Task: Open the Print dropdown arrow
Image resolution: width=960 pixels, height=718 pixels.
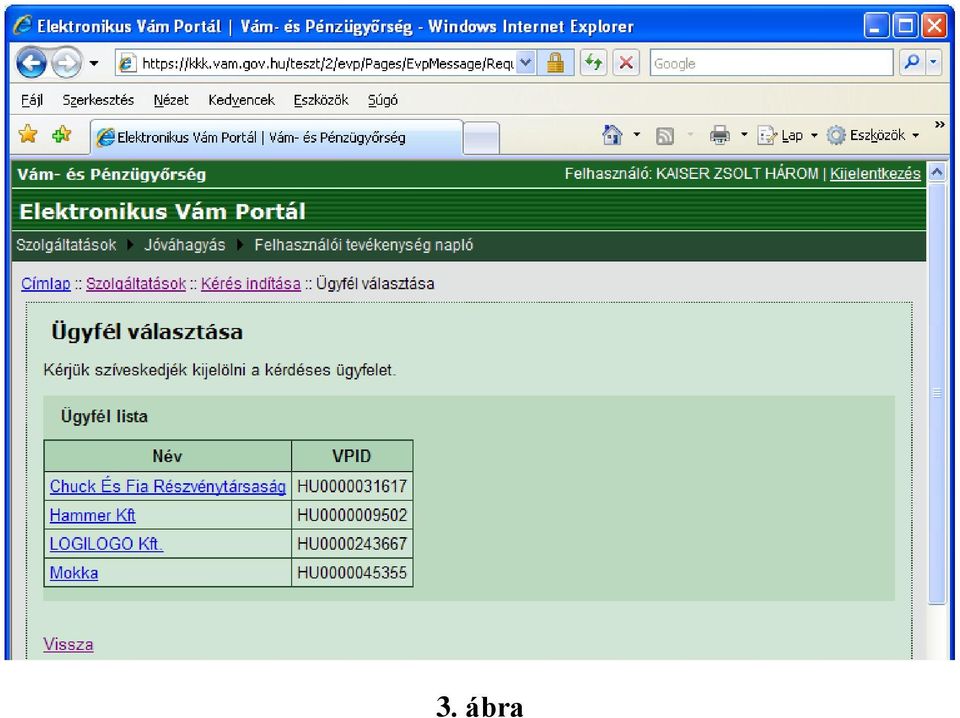Action: pos(744,135)
